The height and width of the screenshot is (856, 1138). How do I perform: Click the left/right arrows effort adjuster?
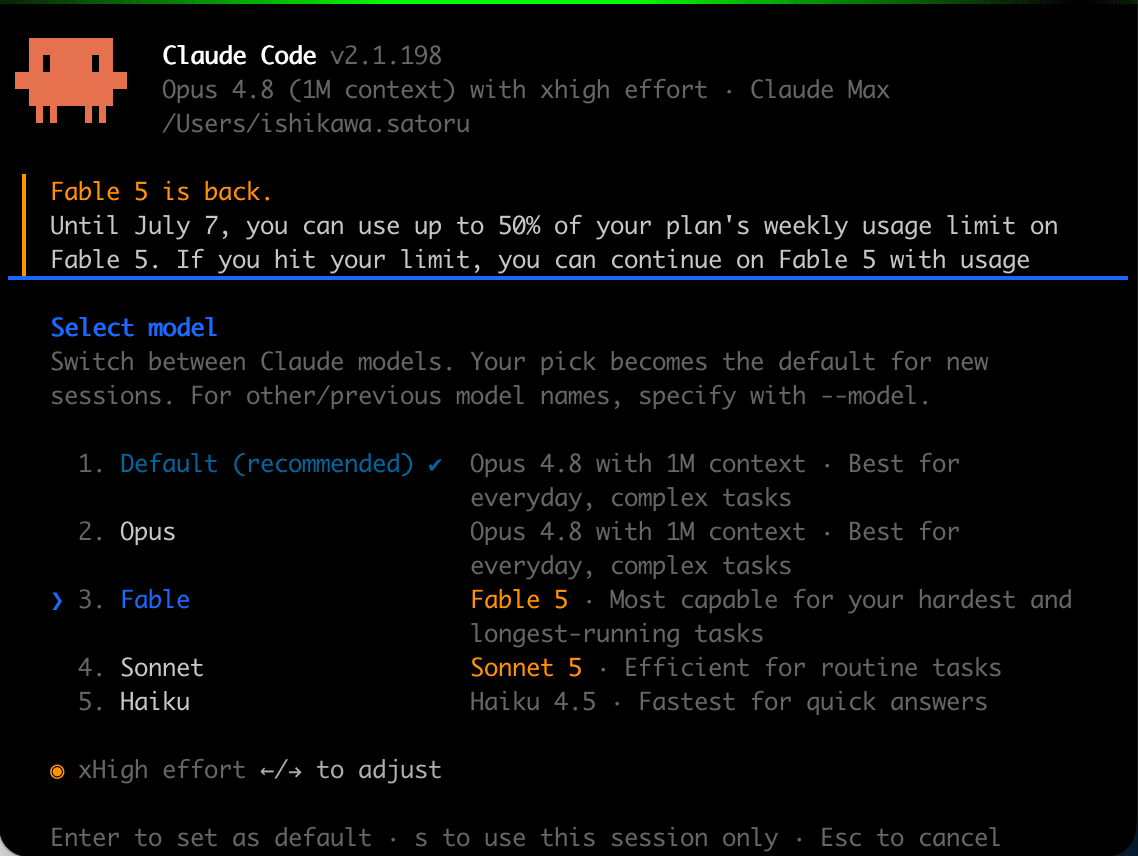pyautogui.click(x=281, y=770)
